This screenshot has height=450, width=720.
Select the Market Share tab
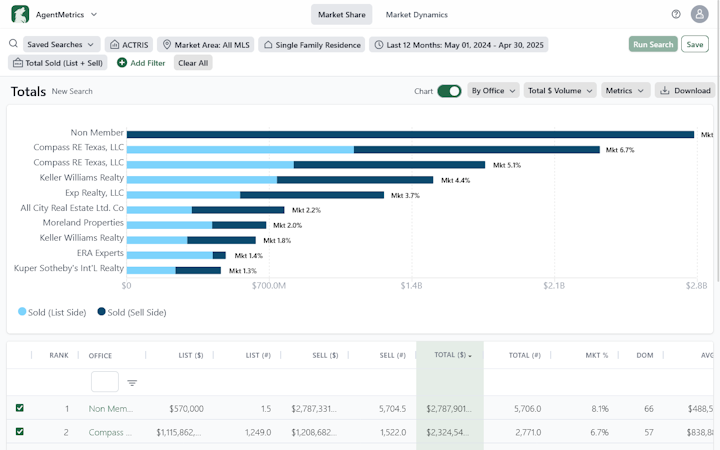[x=341, y=15]
